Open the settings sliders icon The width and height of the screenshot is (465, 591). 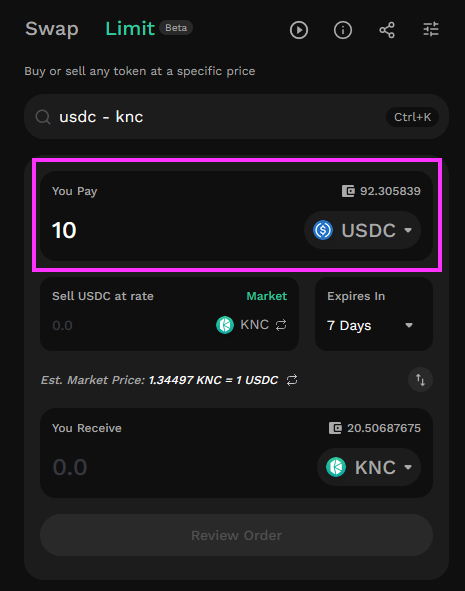431,29
